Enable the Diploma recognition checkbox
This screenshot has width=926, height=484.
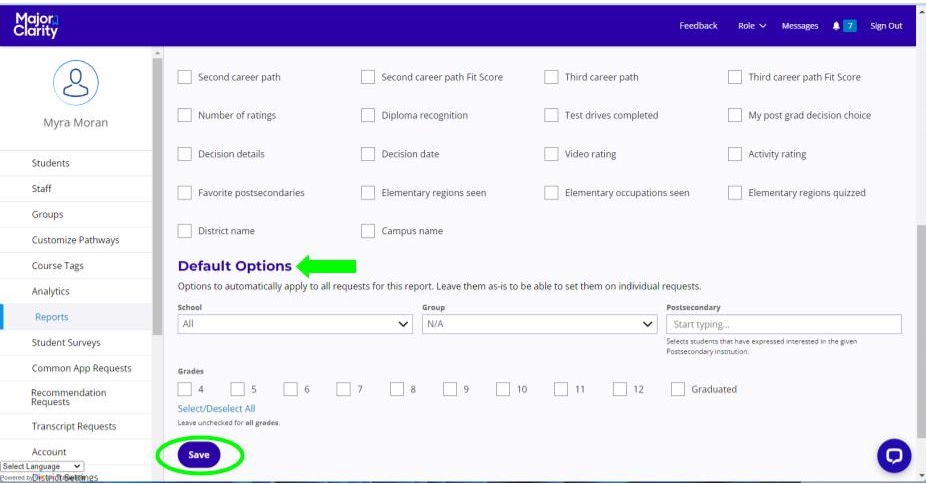tap(368, 115)
